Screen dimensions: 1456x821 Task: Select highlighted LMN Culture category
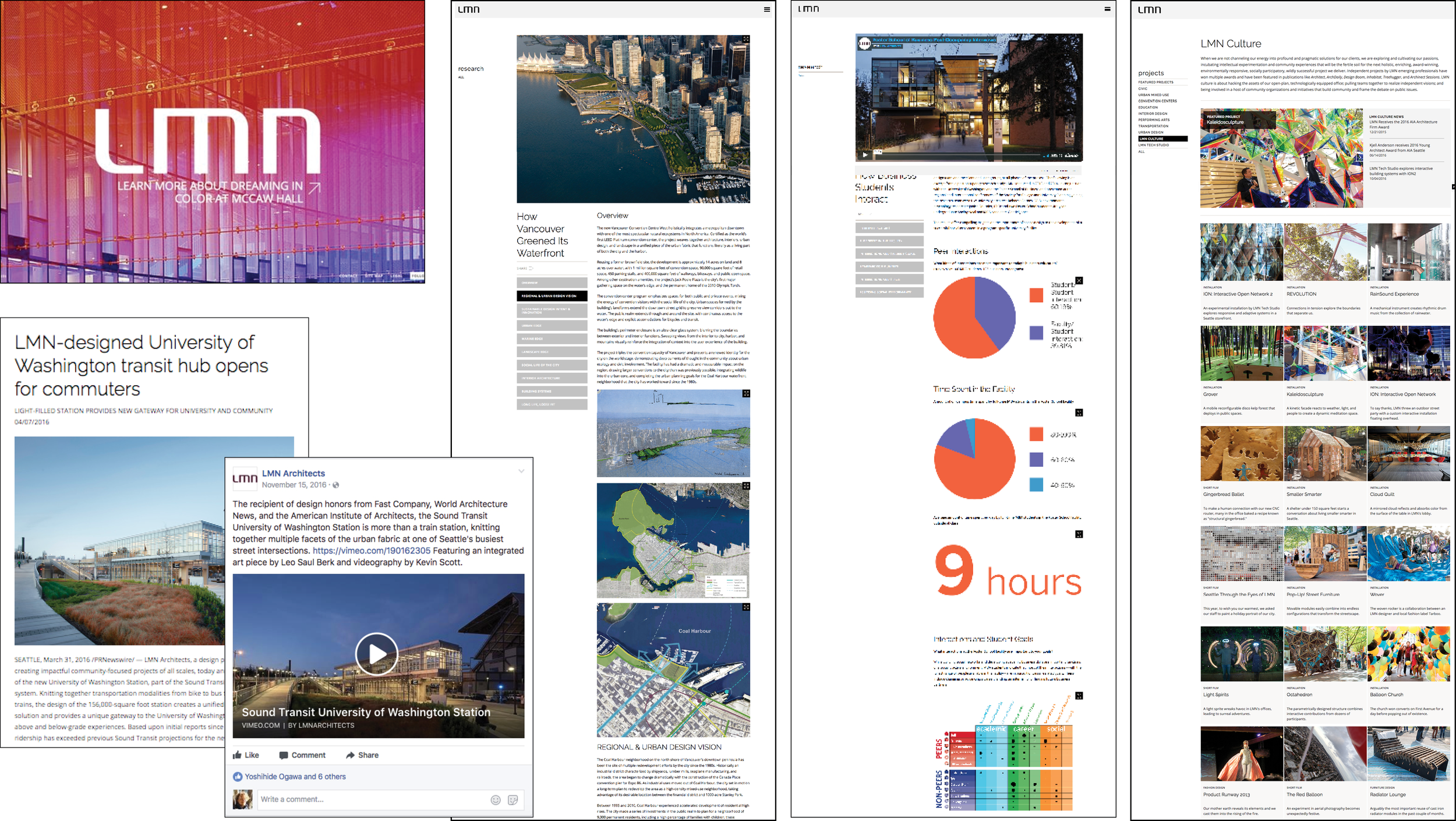coord(1162,139)
